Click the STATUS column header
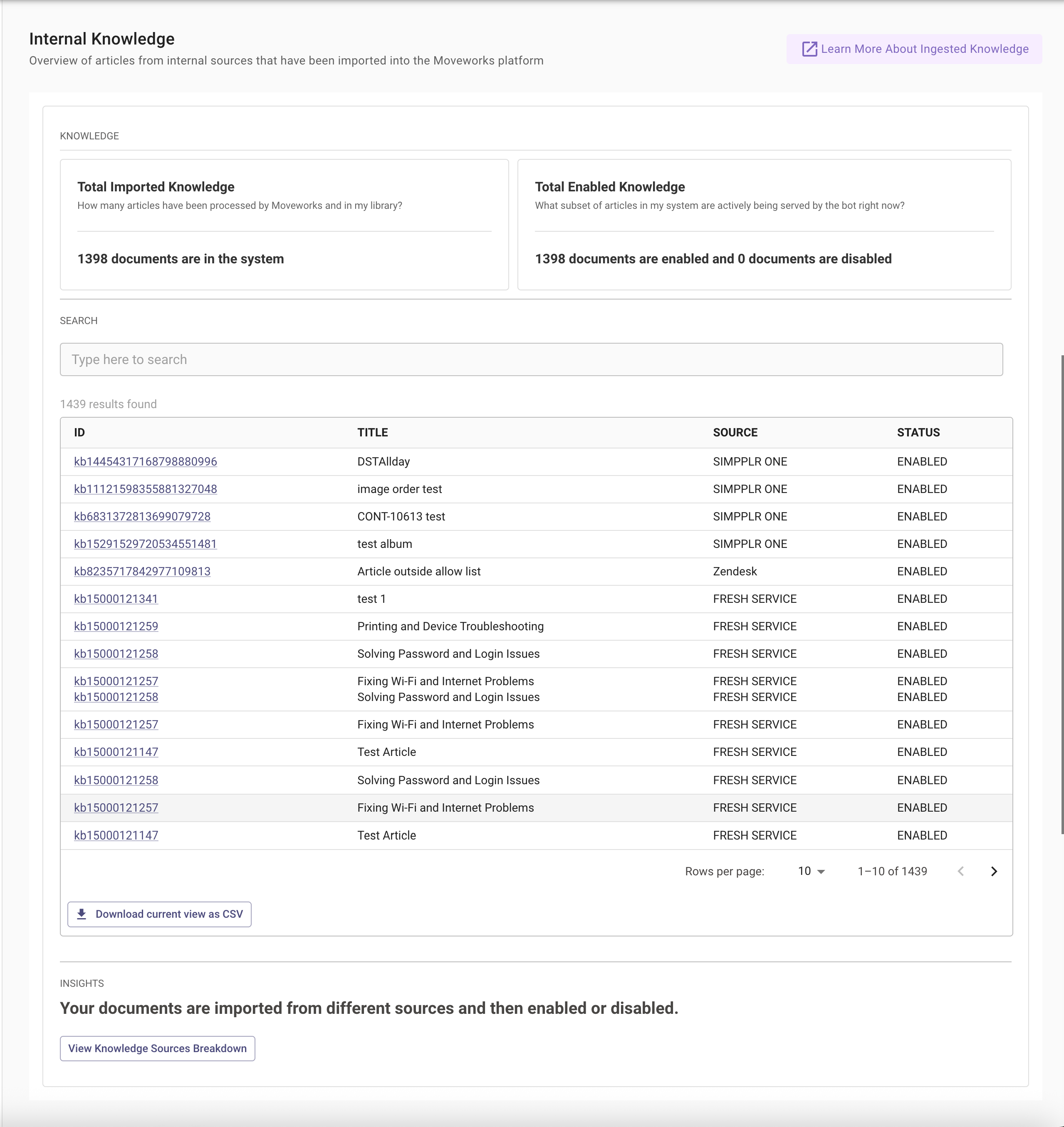The height and width of the screenshot is (1127, 1064). tap(918, 432)
